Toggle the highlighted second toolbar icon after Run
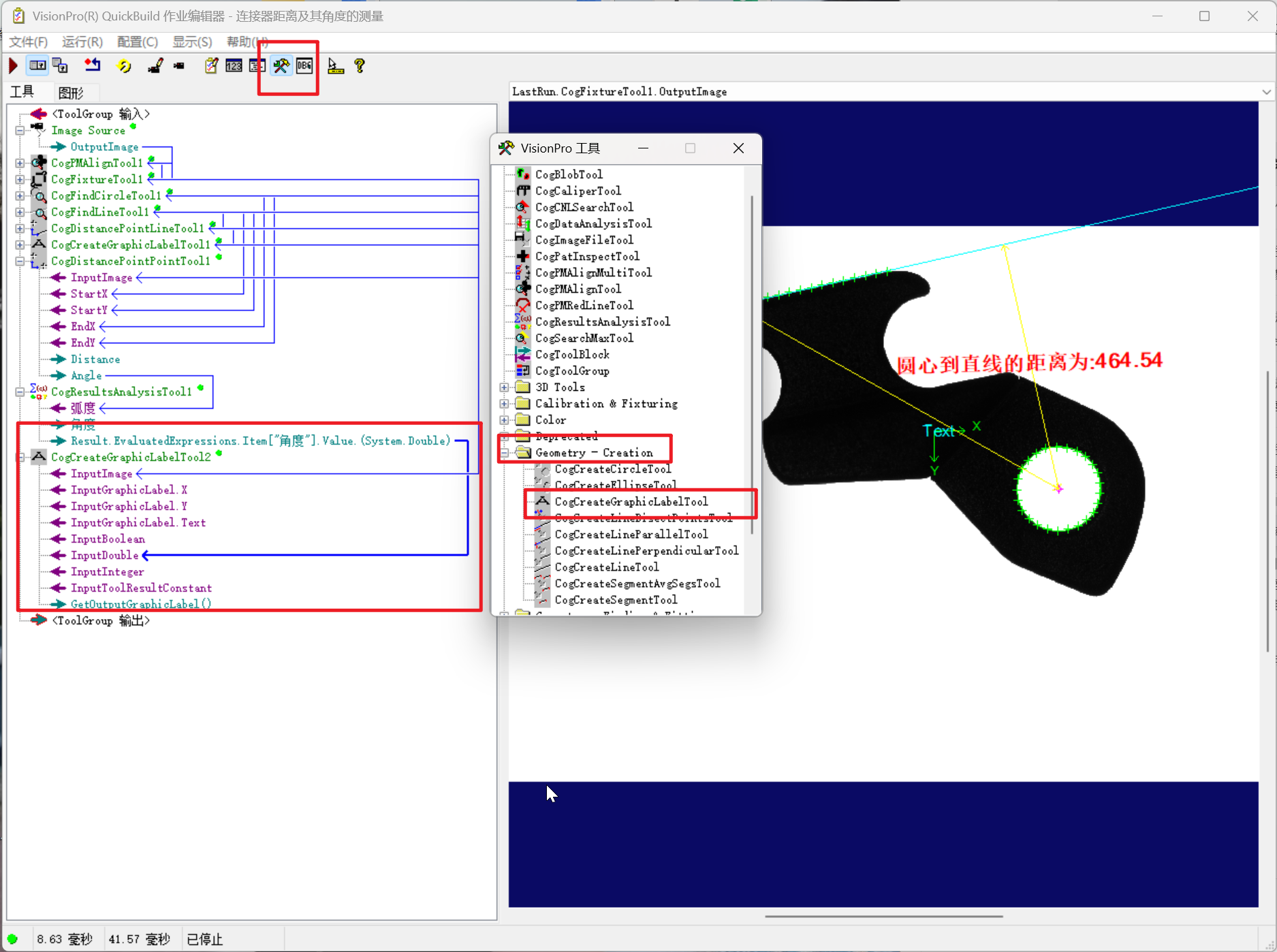1277x952 pixels. 37,65
